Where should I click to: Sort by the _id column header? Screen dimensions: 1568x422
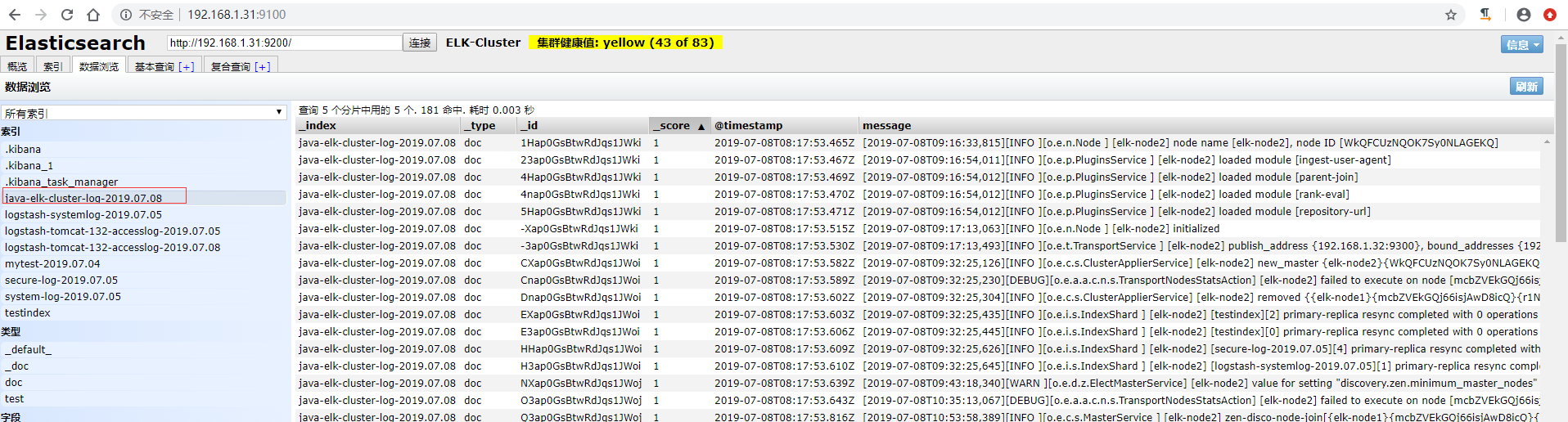tap(583, 125)
